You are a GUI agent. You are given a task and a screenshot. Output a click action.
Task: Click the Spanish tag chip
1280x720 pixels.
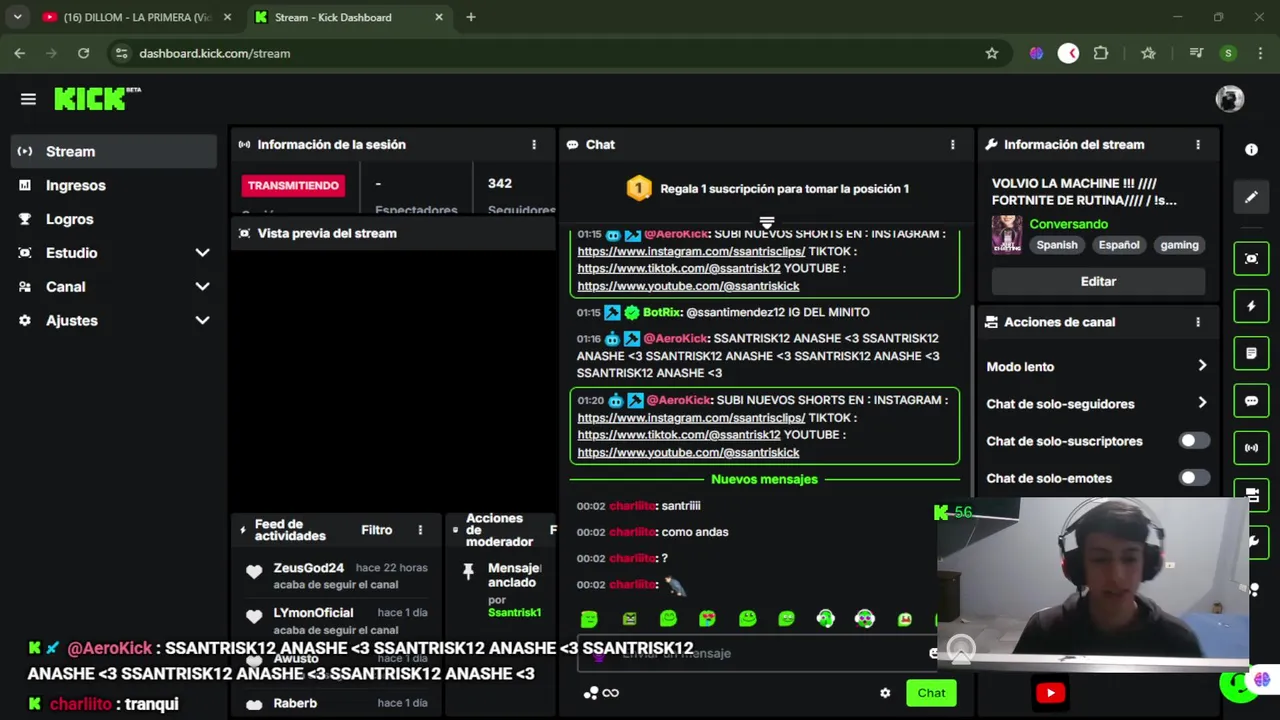pos(1057,245)
